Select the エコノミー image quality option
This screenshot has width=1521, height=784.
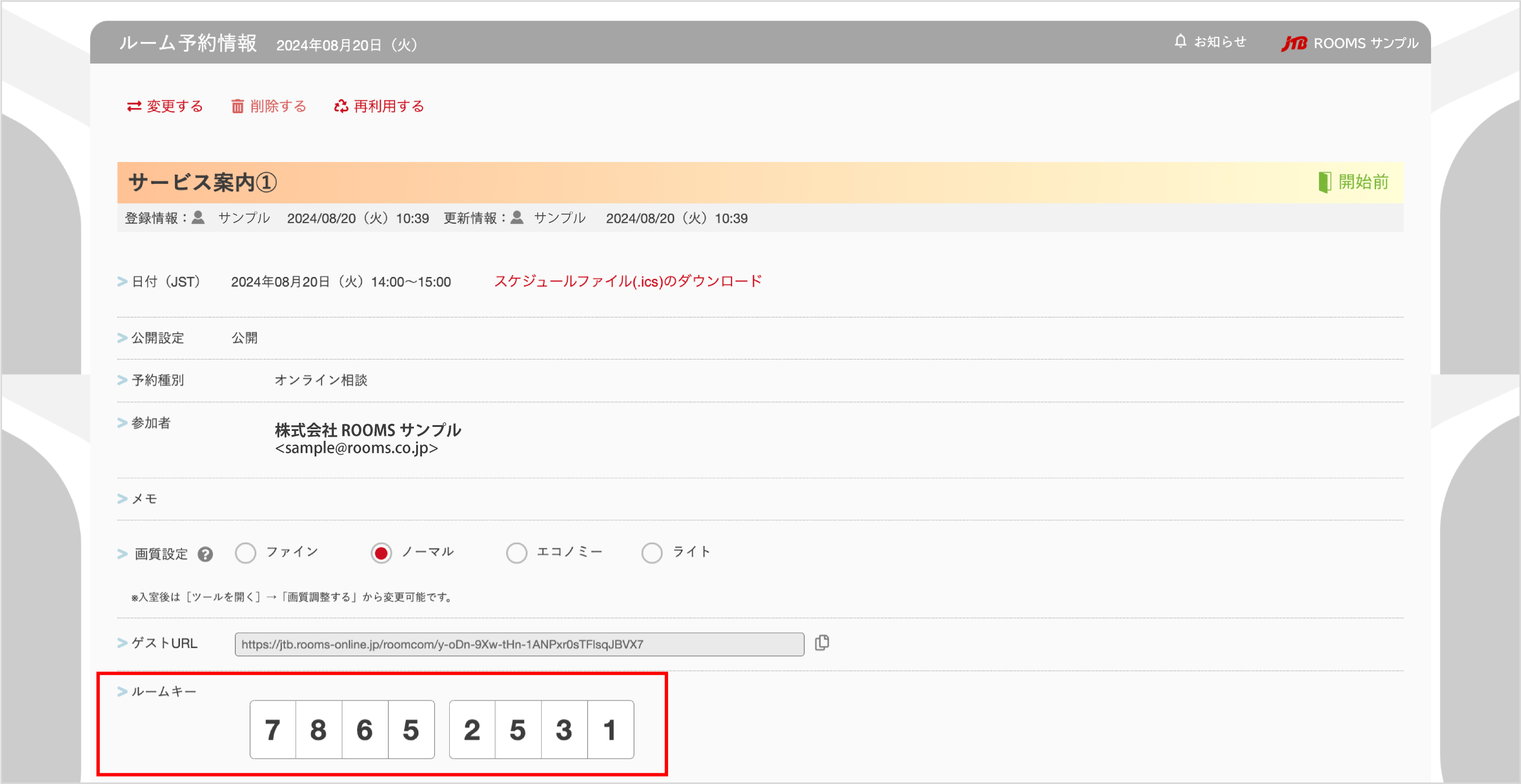(517, 553)
